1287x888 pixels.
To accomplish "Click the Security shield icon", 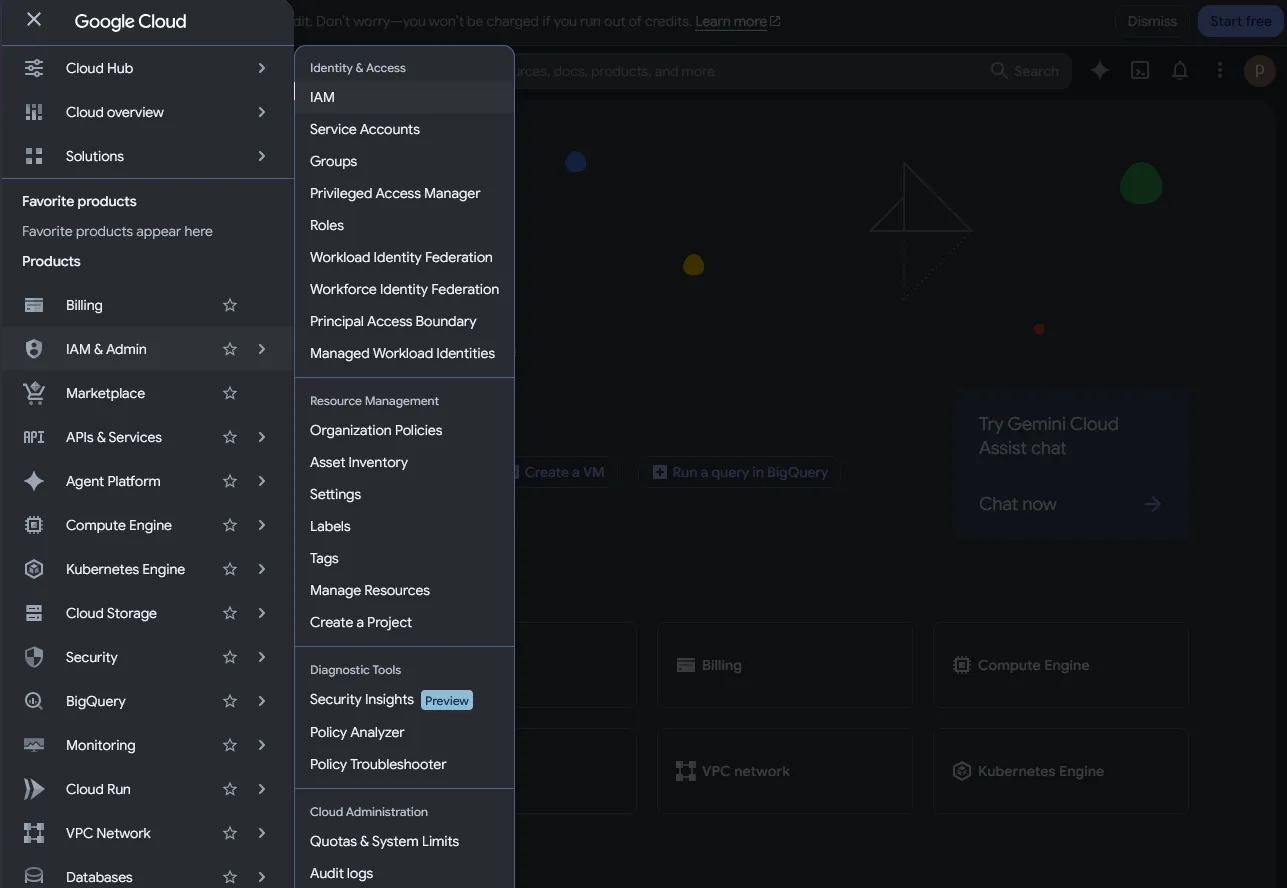I will pos(34,657).
